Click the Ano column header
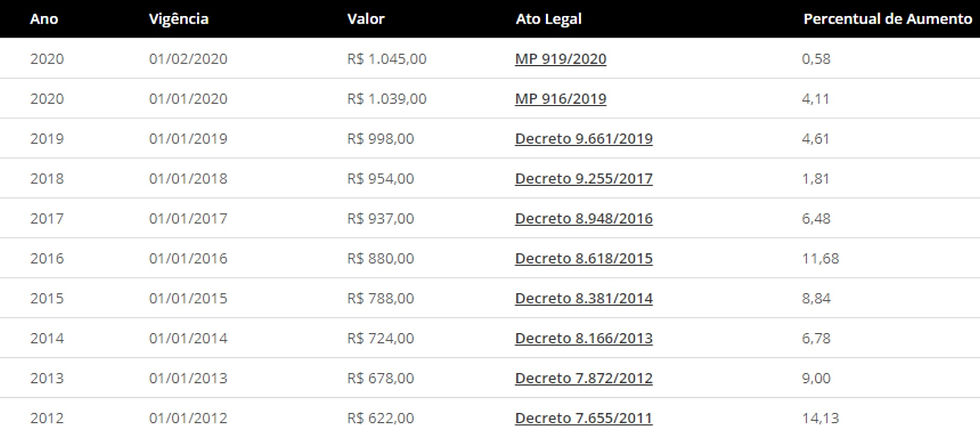Viewport: 980px width, 433px height. click(x=42, y=19)
